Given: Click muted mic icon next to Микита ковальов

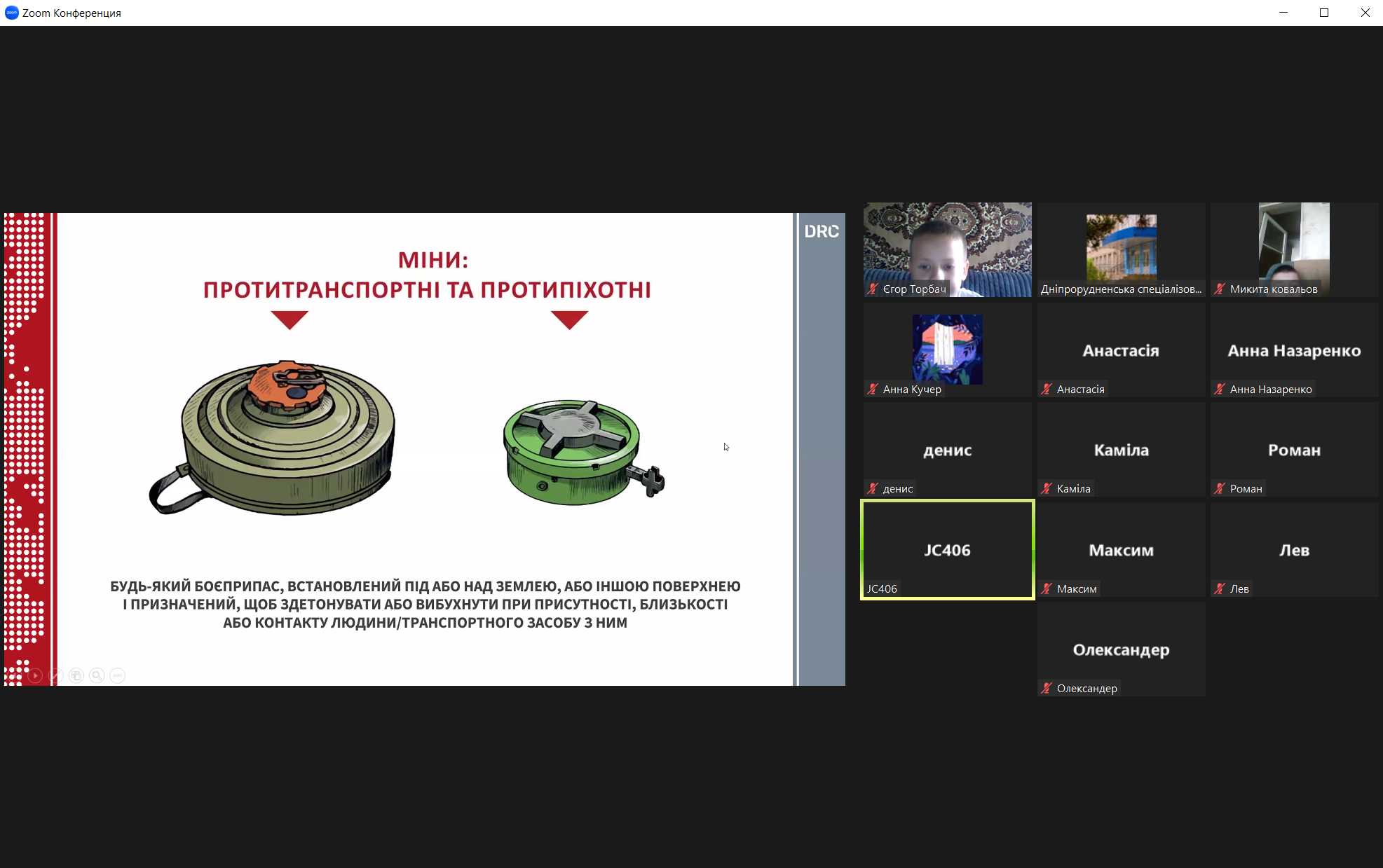Looking at the screenshot, I should click(1220, 289).
